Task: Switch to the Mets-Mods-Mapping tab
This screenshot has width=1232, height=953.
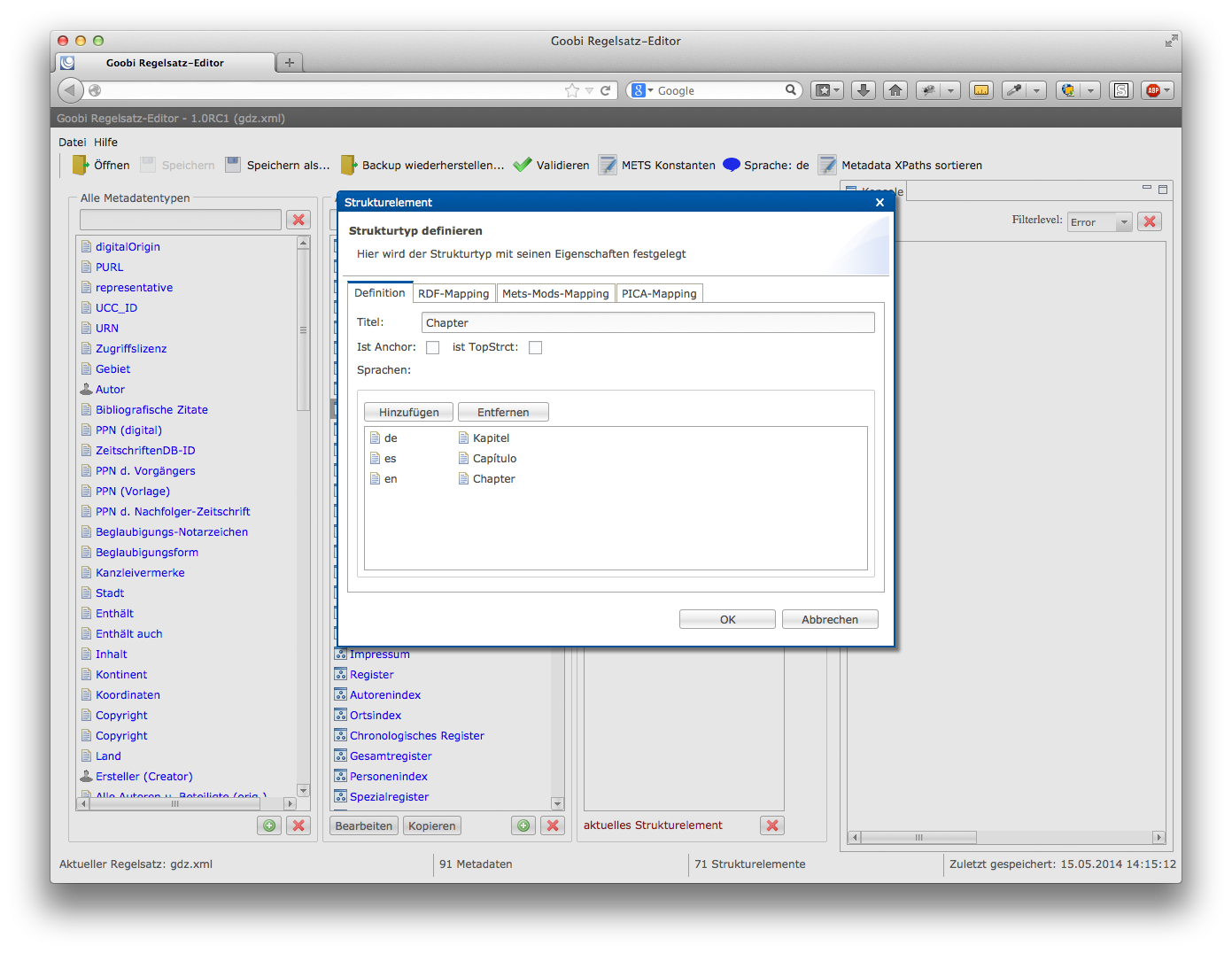Action: coord(555,293)
